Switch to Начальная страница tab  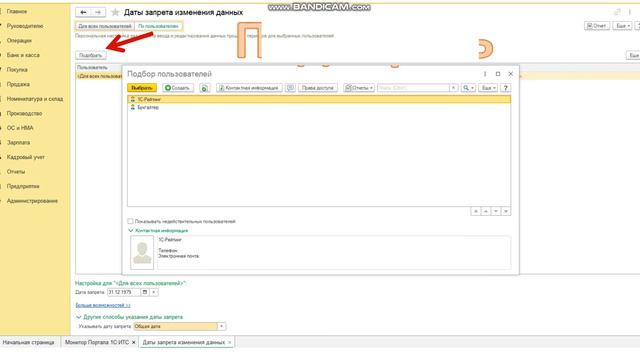click(x=29, y=342)
